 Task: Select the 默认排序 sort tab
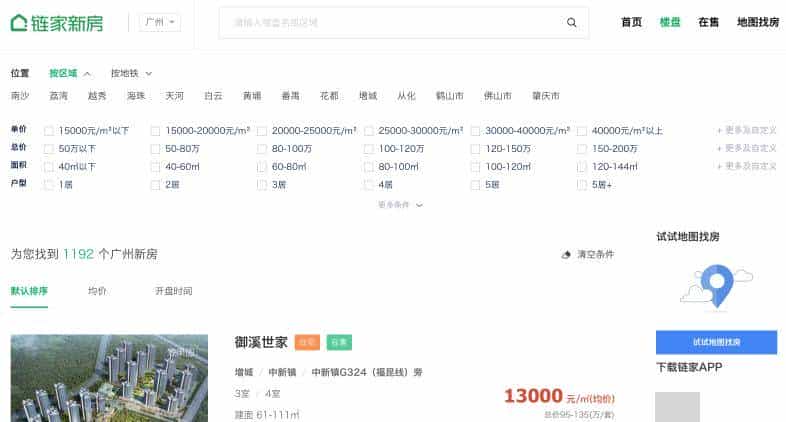(29, 291)
